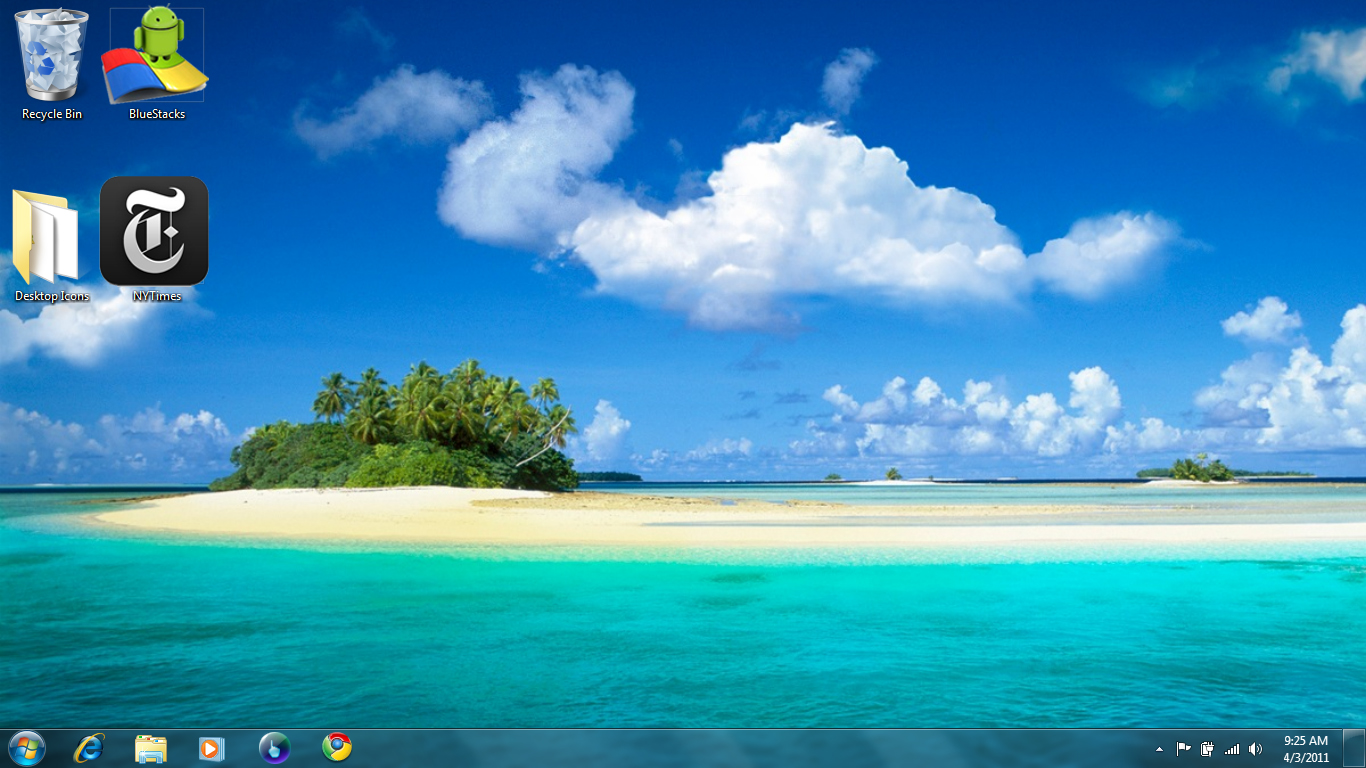Image resolution: width=1366 pixels, height=768 pixels.
Task: Launch Google Chrome from the taskbar
Action: pos(337,748)
